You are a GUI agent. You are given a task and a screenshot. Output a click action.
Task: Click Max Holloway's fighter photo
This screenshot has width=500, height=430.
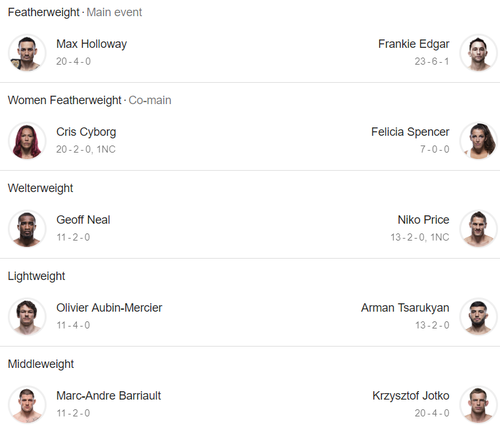coord(27,53)
